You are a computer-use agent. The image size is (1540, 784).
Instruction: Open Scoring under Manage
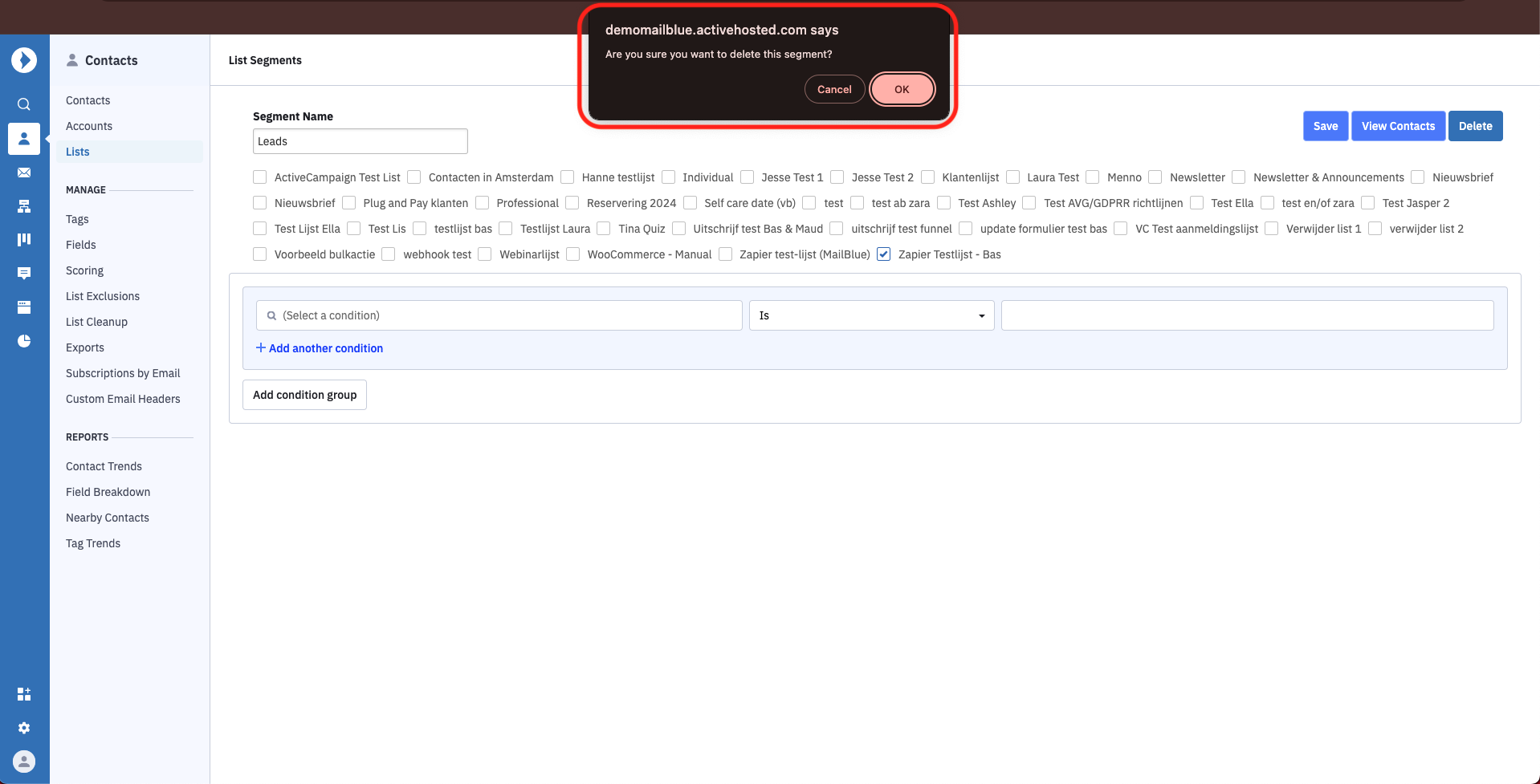click(85, 270)
